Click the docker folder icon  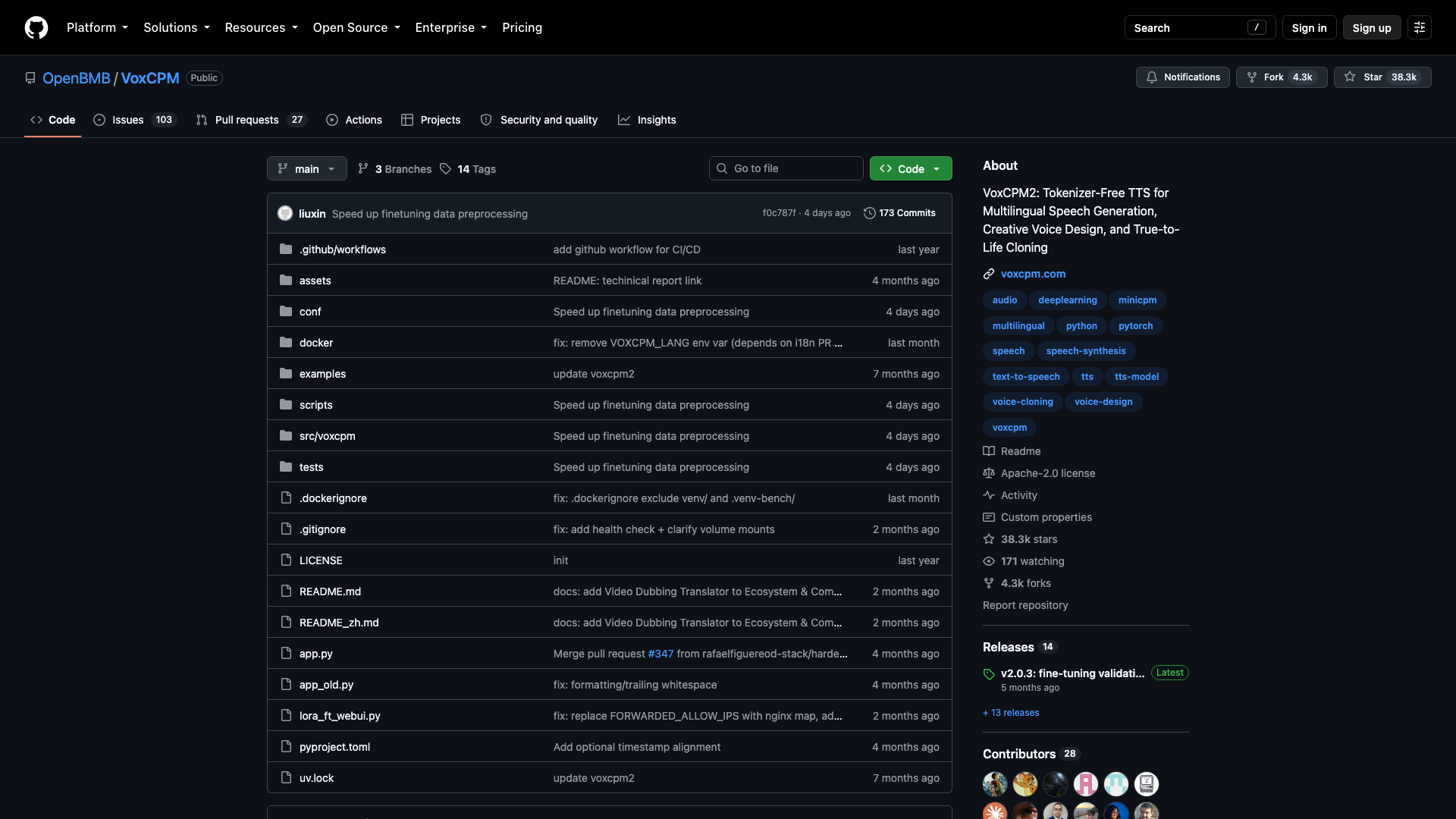click(x=286, y=343)
